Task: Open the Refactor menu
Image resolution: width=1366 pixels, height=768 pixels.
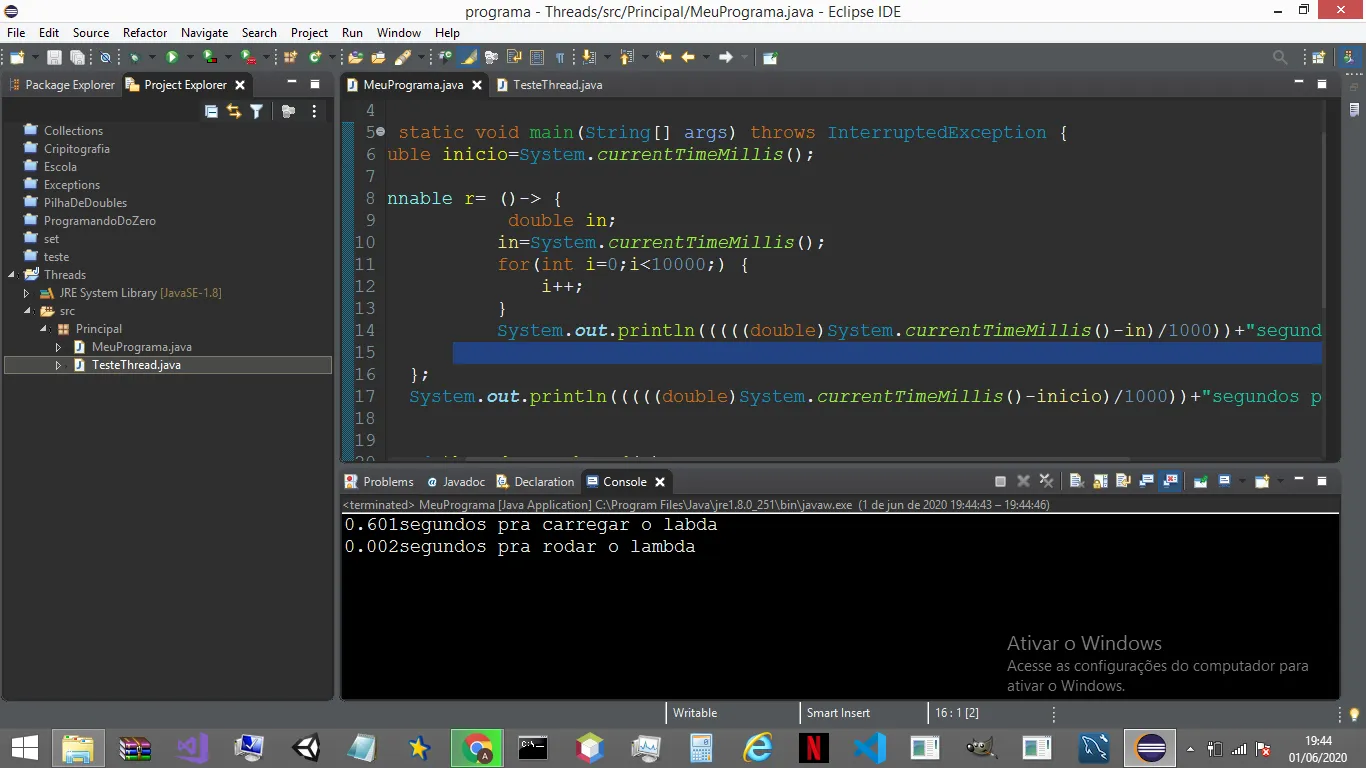Action: [x=145, y=33]
